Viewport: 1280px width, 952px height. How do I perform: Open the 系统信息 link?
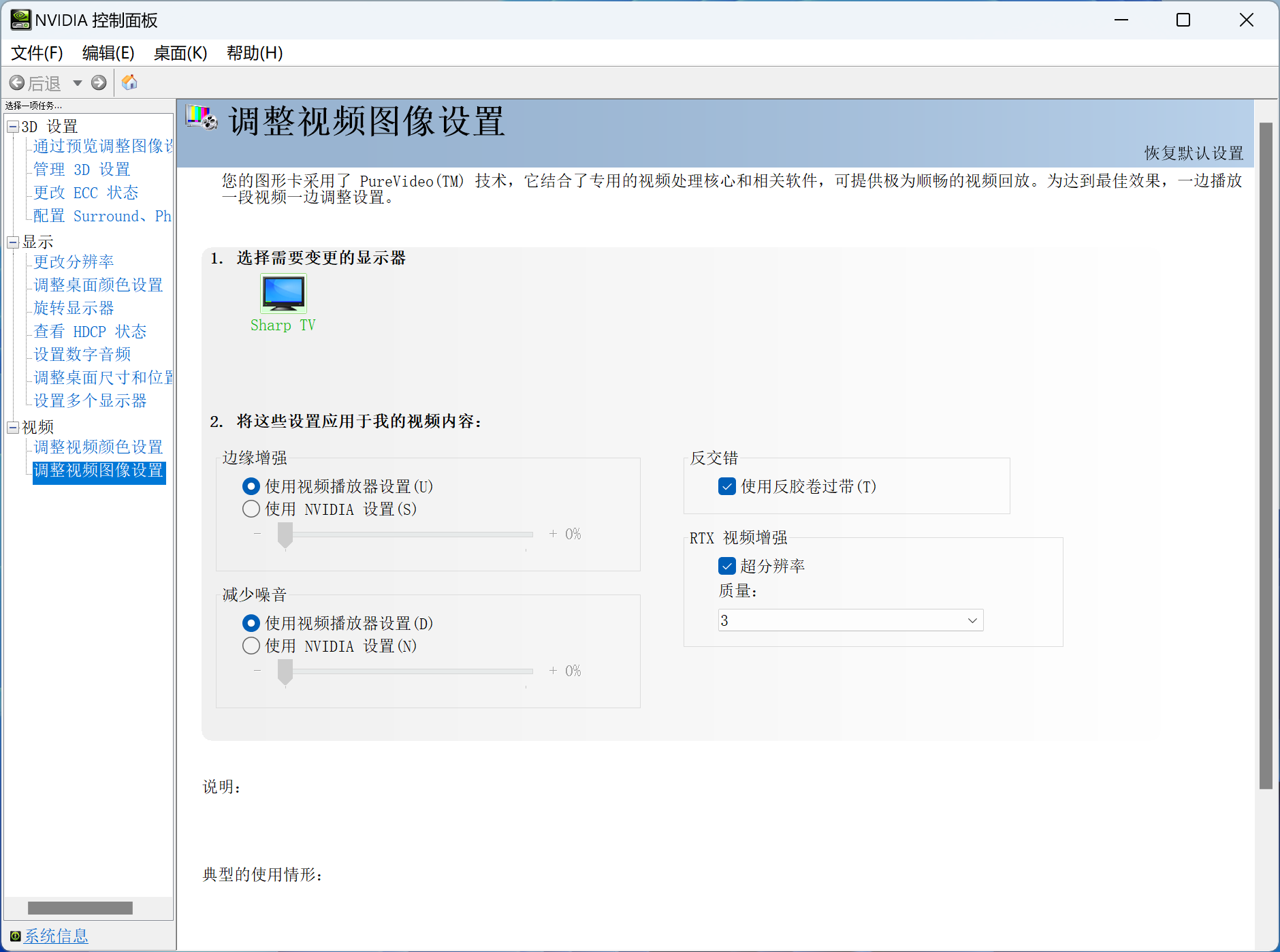tap(56, 936)
